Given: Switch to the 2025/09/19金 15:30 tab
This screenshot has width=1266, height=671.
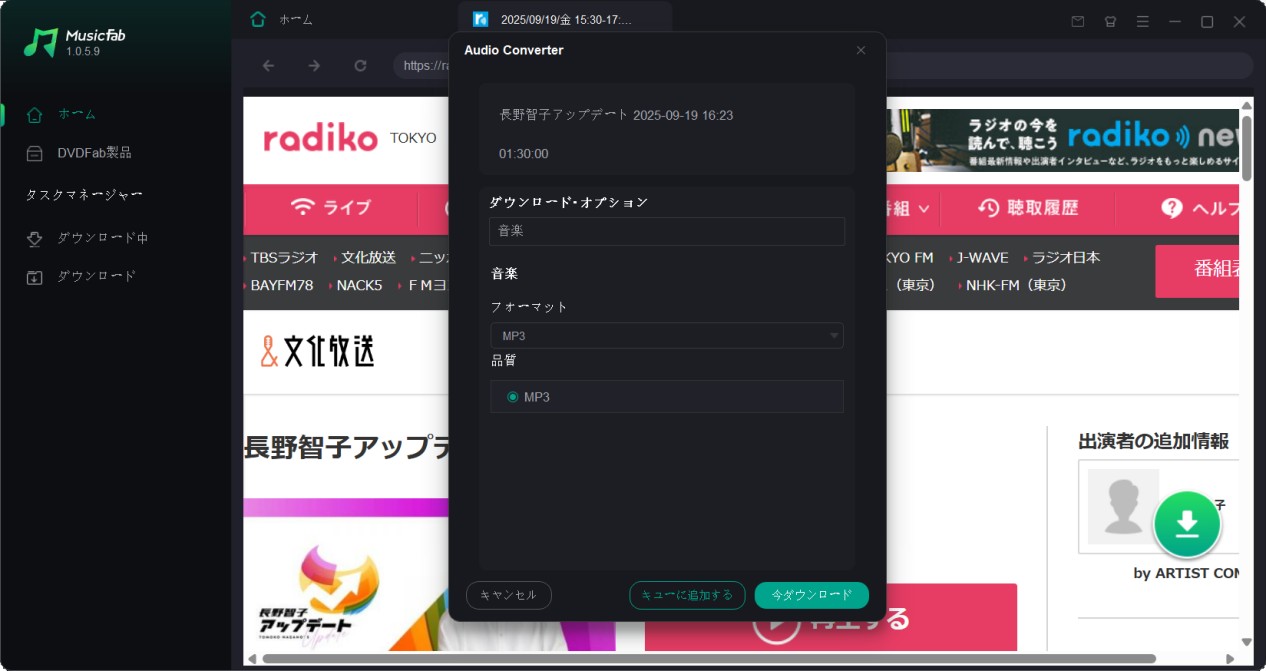Looking at the screenshot, I should [565, 19].
